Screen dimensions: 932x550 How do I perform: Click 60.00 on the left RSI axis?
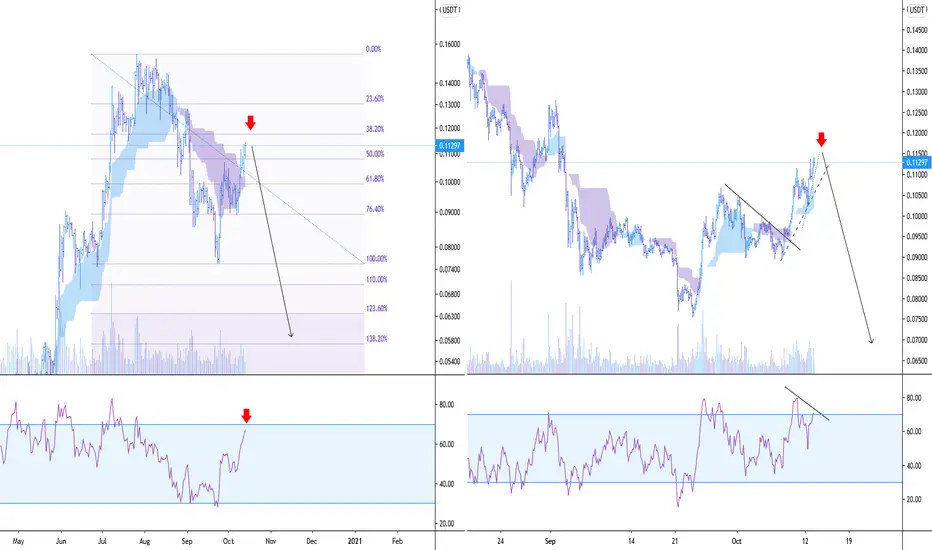(x=446, y=445)
